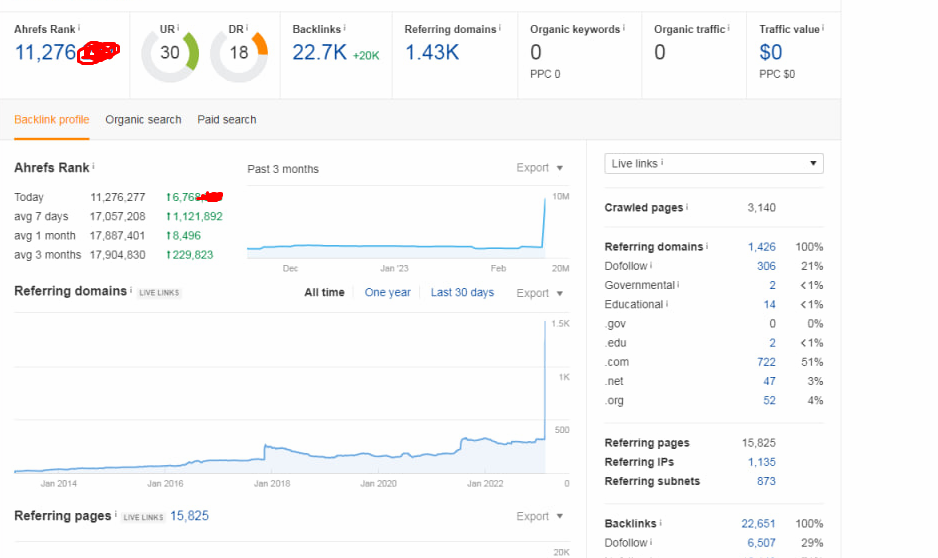Open the 1,426 referring domains link
Screen dimensions: 938x558
tap(762, 247)
